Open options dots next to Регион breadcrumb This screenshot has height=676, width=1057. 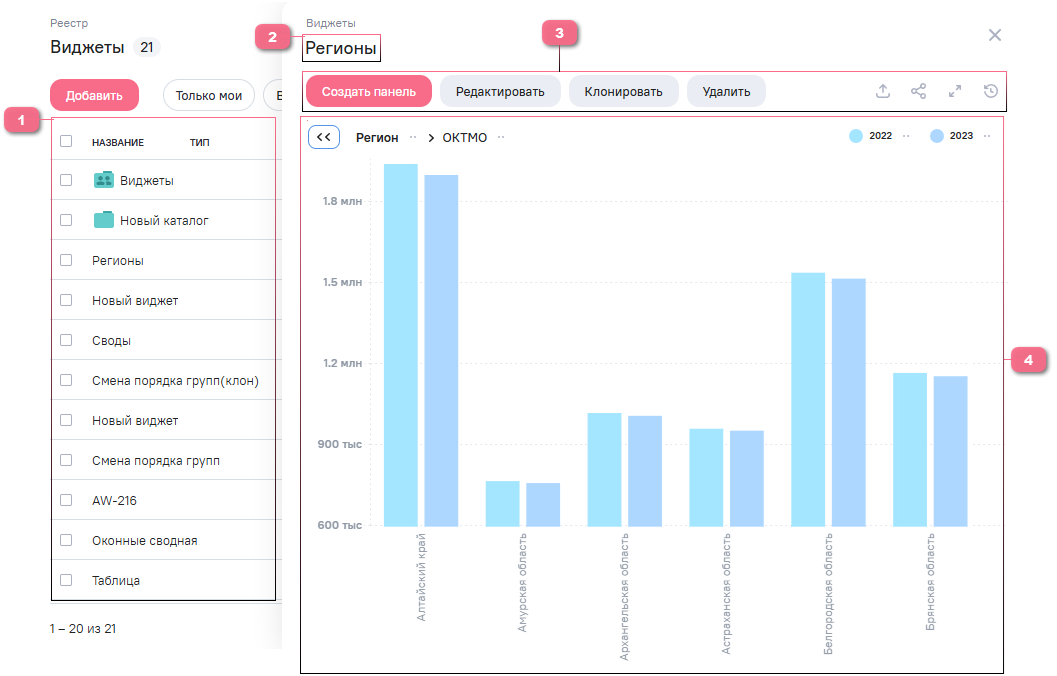(x=413, y=137)
